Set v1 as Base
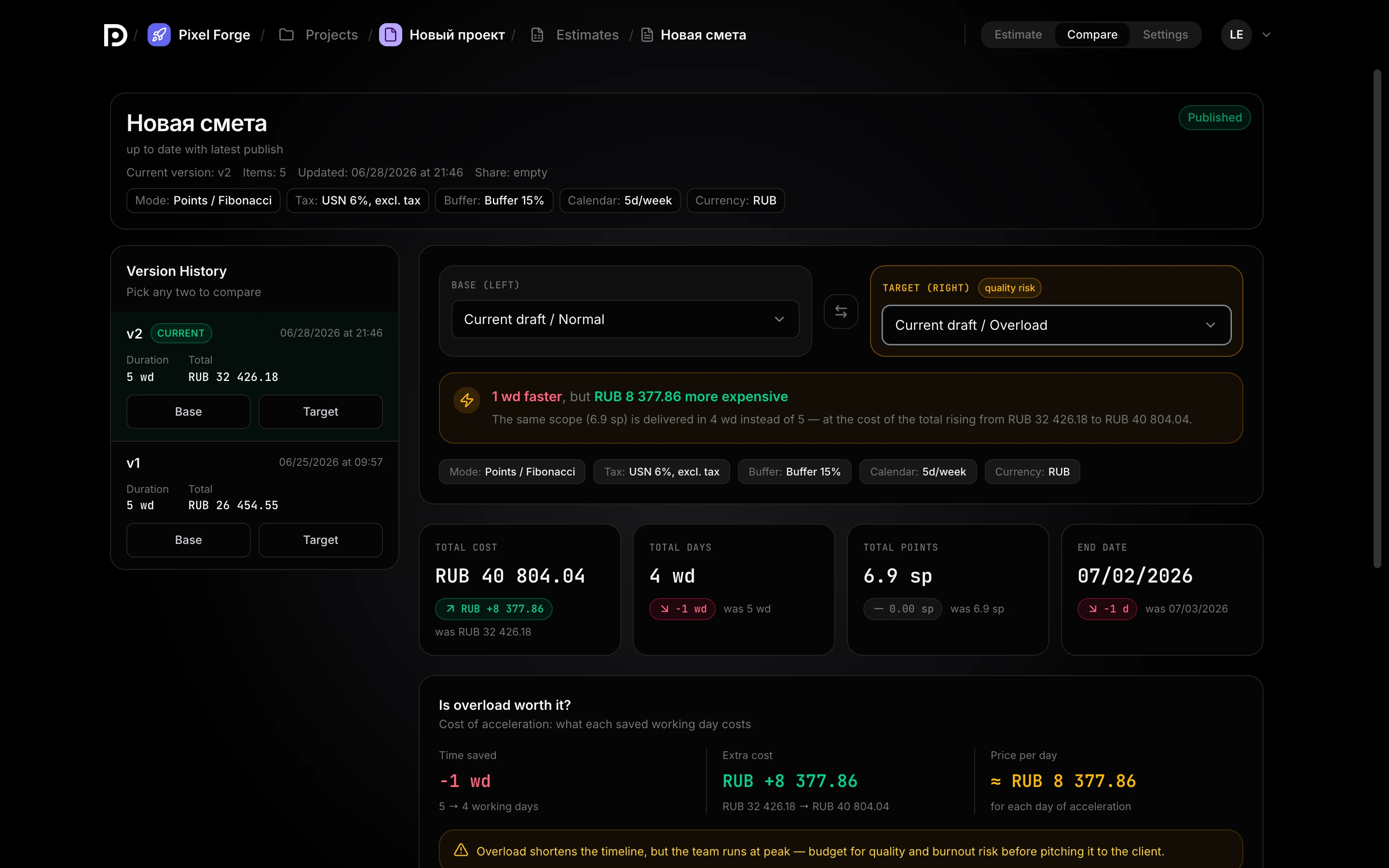This screenshot has height=868, width=1389. click(188, 540)
